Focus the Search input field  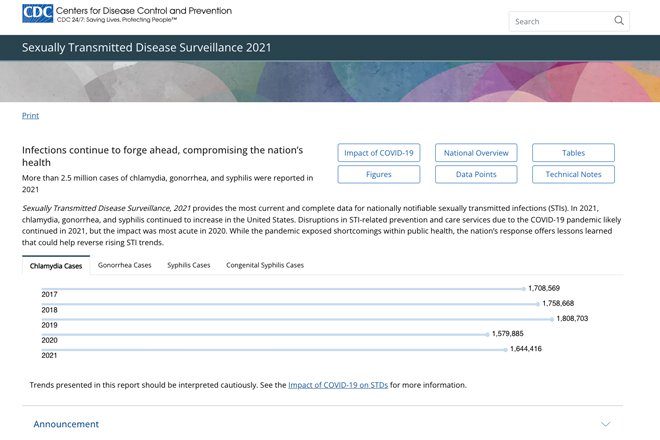pyautogui.click(x=569, y=21)
